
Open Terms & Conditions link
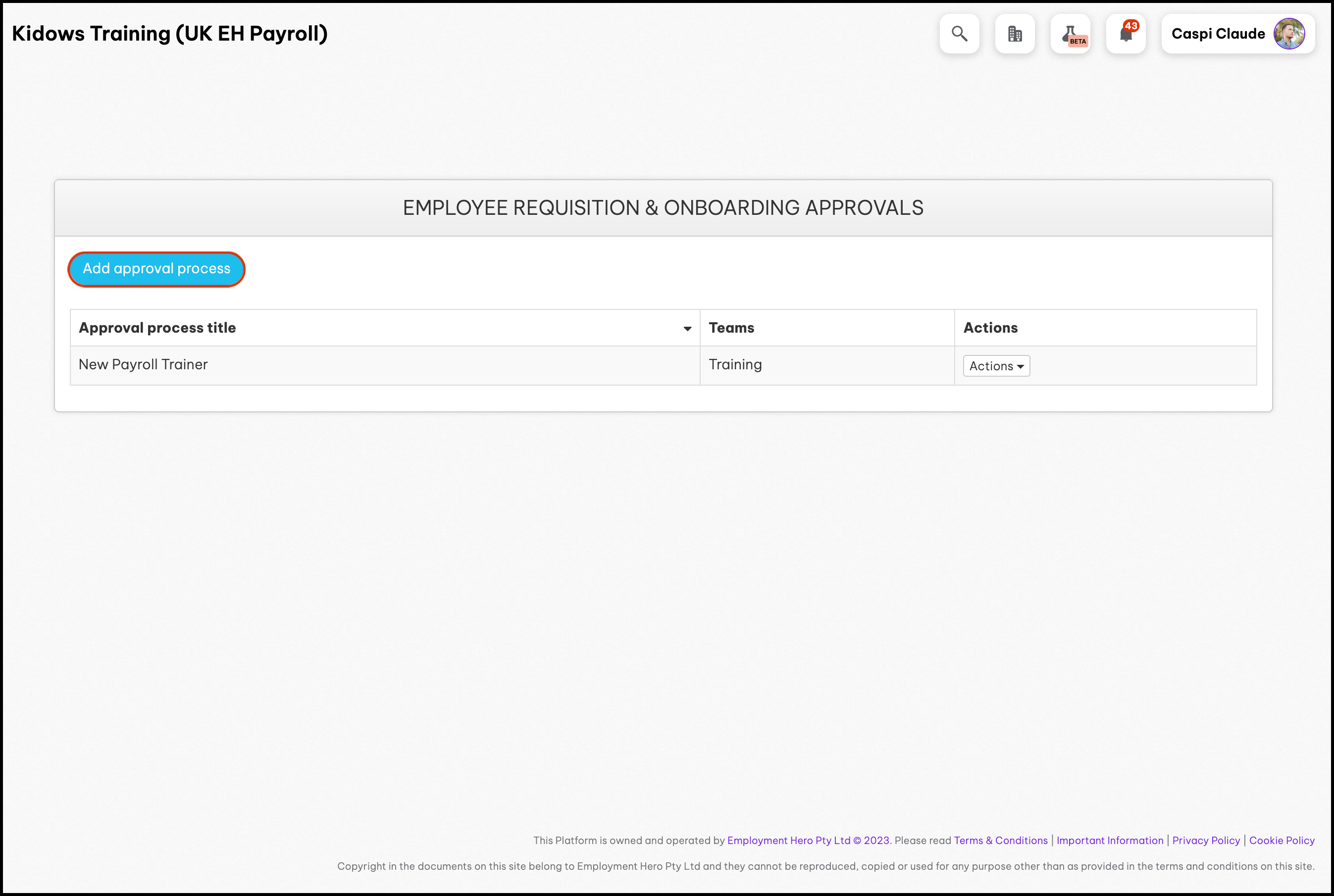coord(1001,840)
